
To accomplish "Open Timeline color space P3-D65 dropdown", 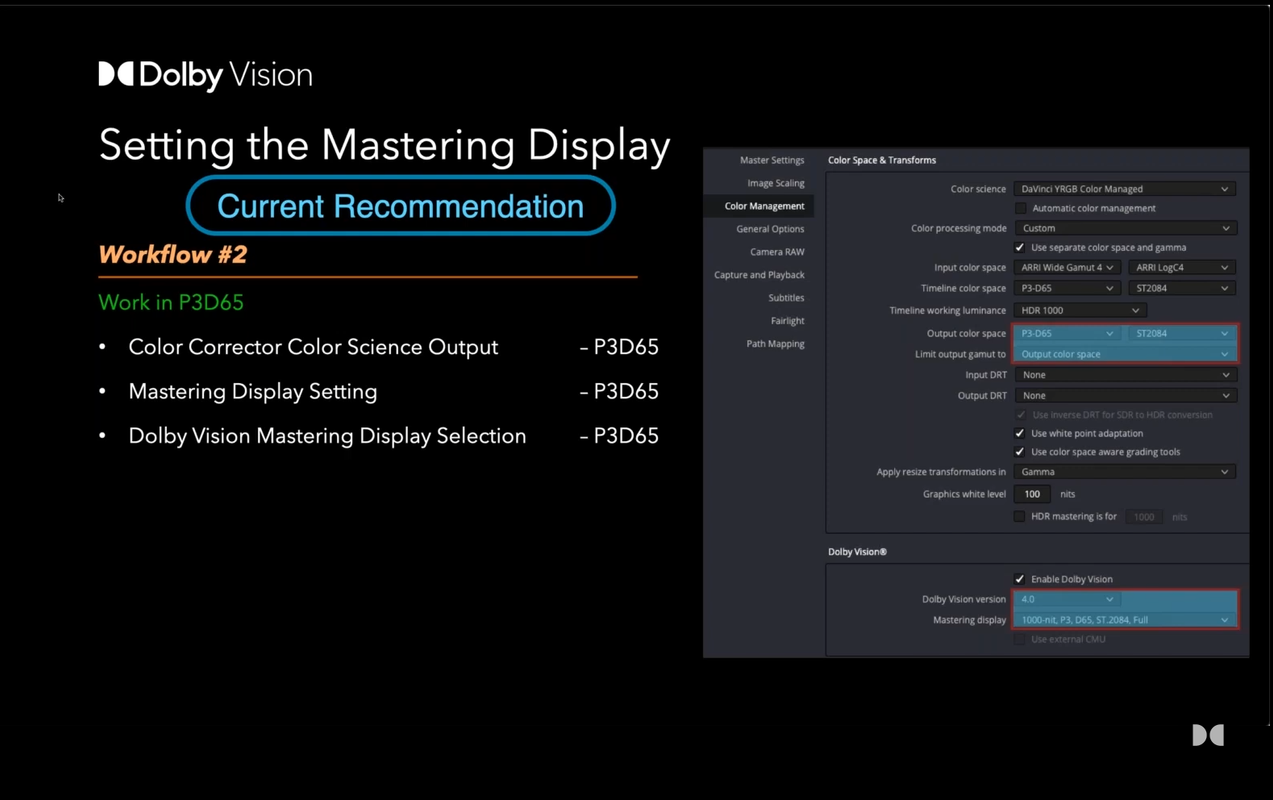I will pos(1066,288).
